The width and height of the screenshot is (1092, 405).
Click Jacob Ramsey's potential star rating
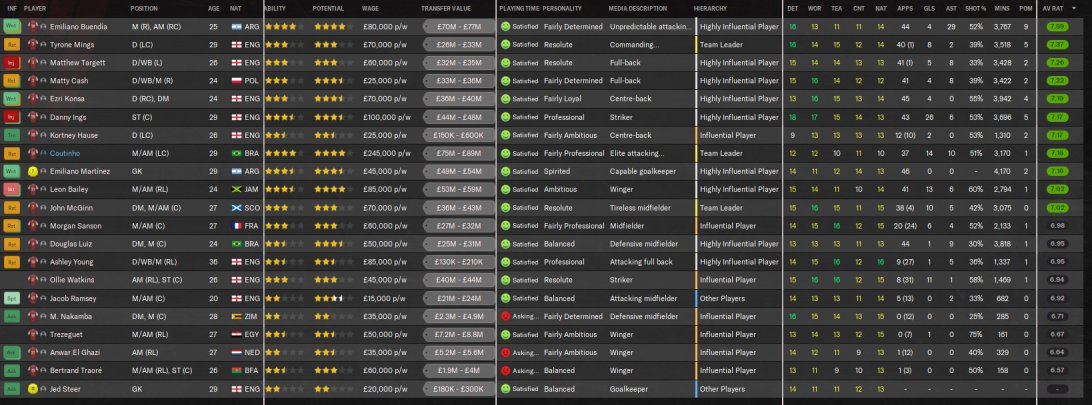coord(330,298)
